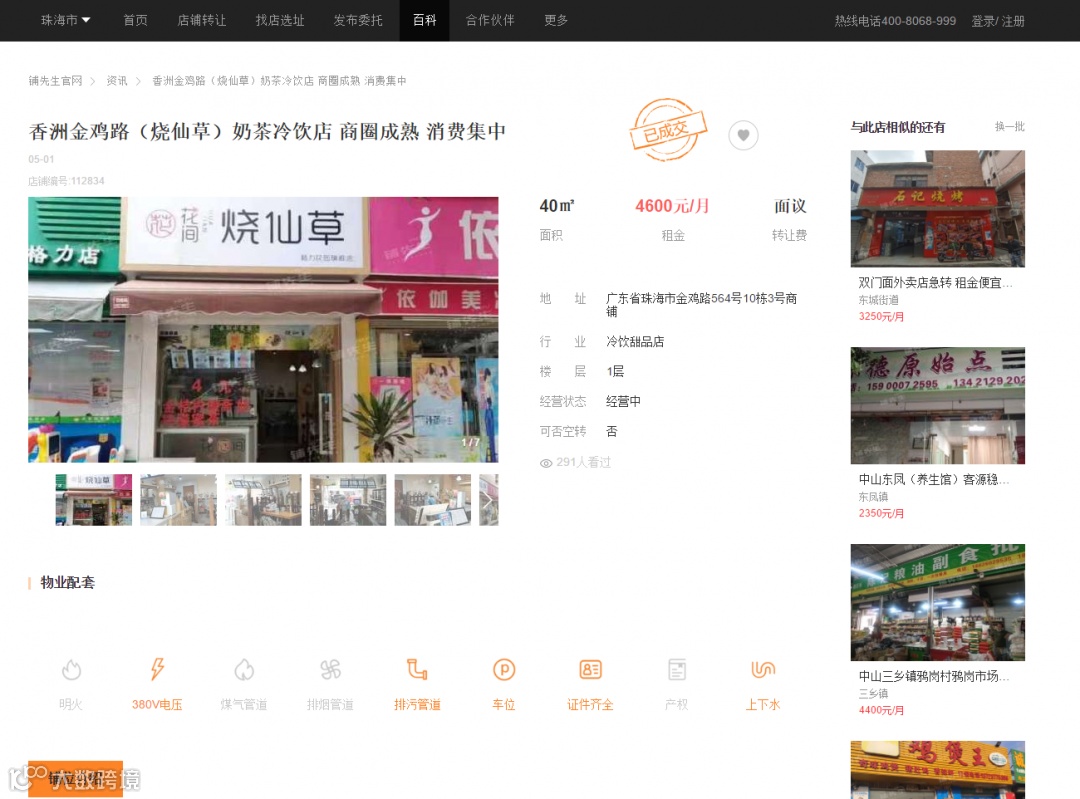Select the 百科 navigation tab

coord(424,21)
